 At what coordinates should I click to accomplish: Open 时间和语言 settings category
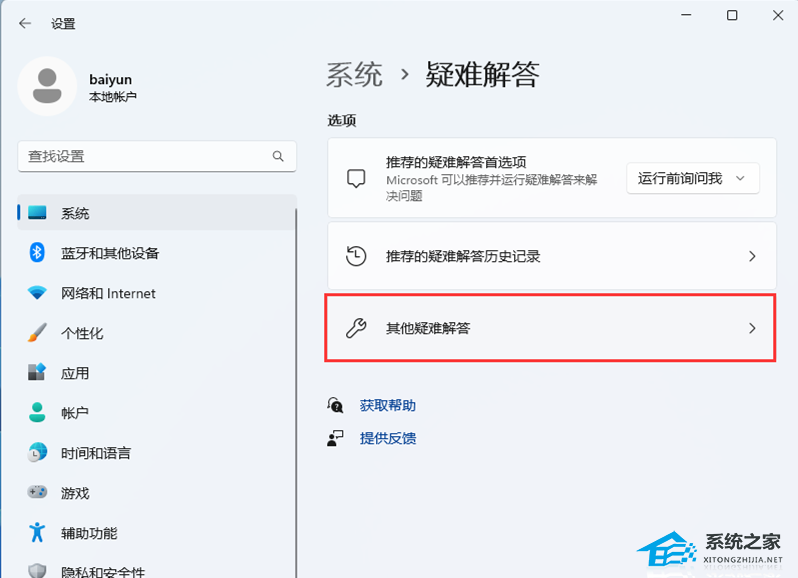pos(95,453)
